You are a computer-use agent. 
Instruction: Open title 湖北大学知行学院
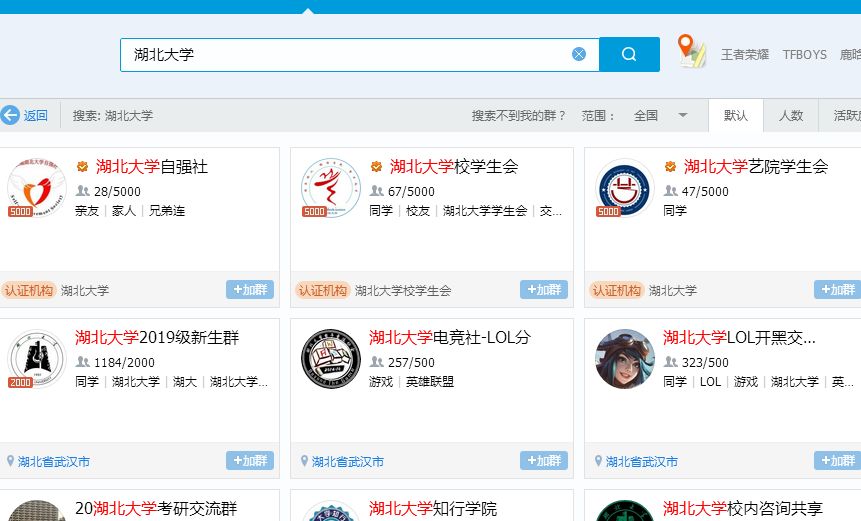433,508
